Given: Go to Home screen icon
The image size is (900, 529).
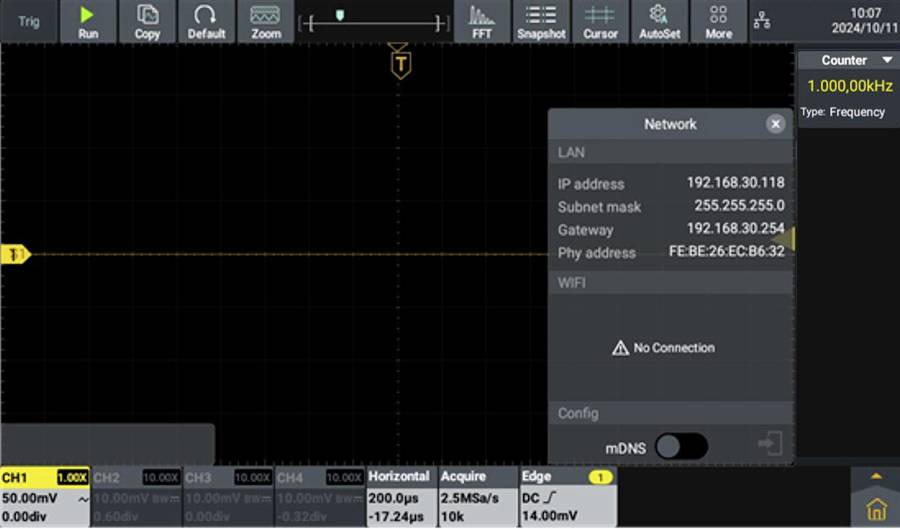Looking at the screenshot, I should point(876,508).
